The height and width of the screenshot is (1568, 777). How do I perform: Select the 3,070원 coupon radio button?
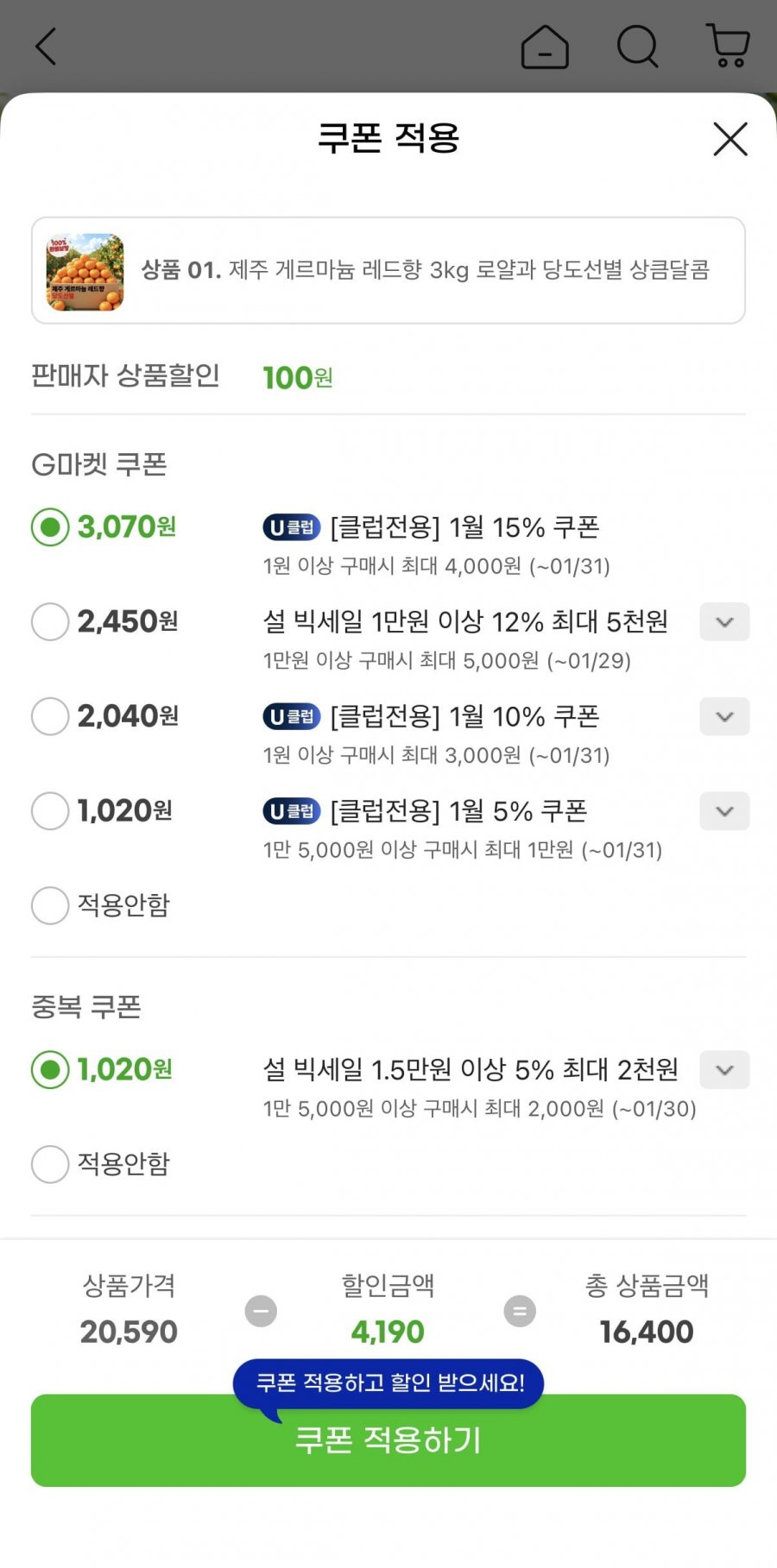click(50, 526)
